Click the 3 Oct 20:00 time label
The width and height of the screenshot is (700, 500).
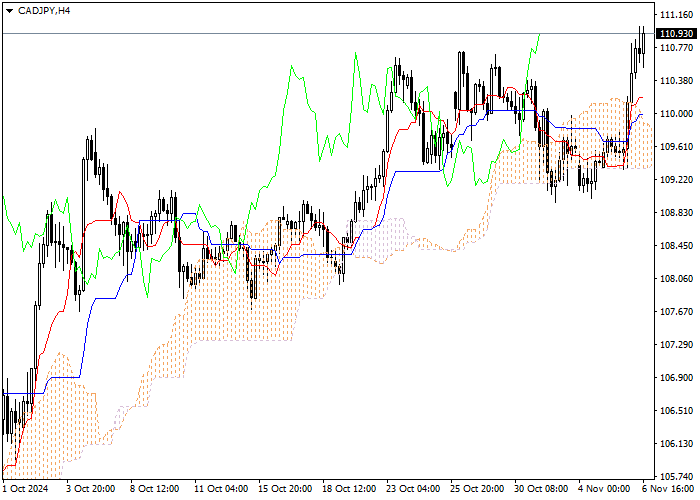91,489
